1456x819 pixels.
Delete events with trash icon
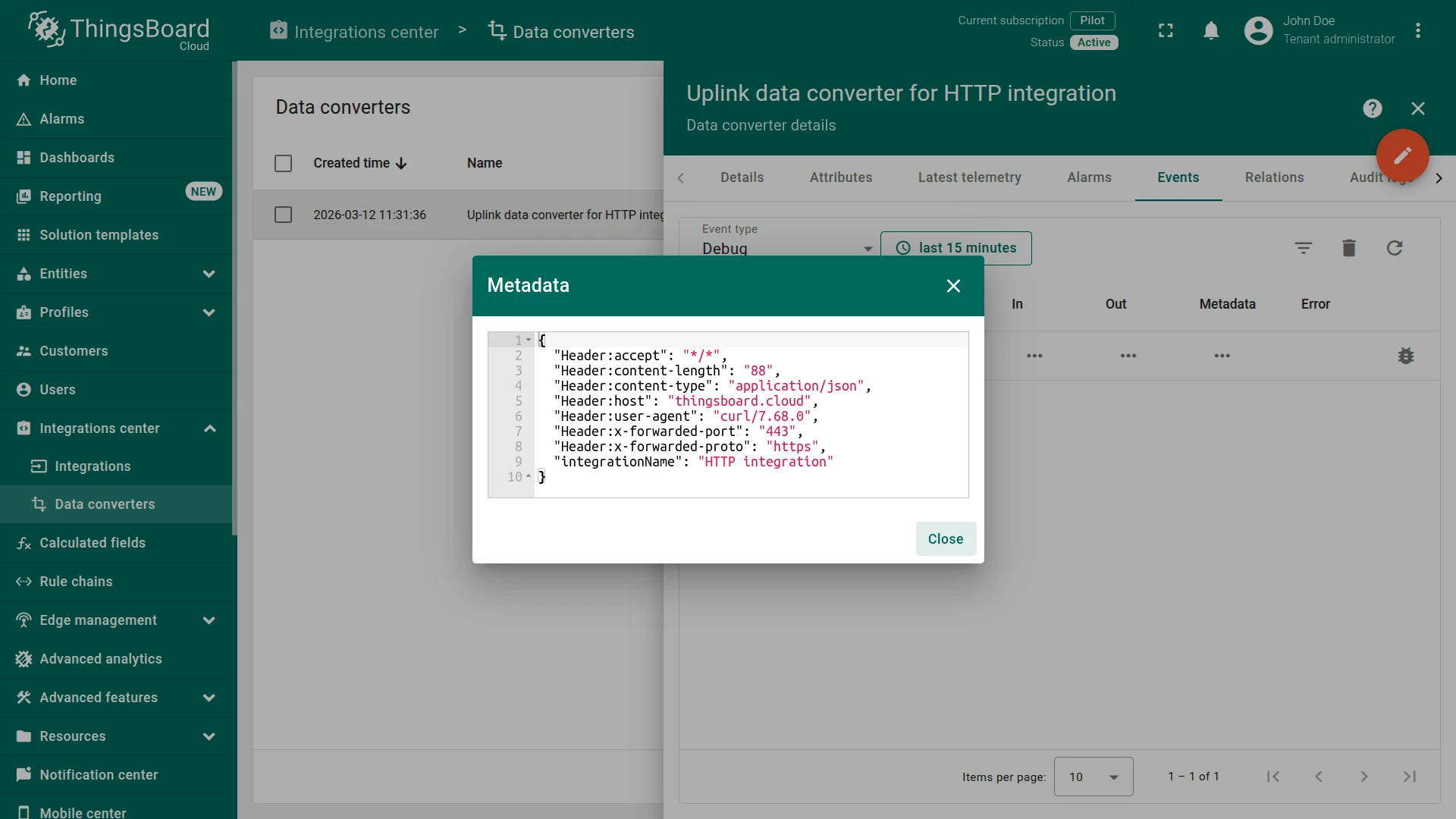coord(1348,248)
